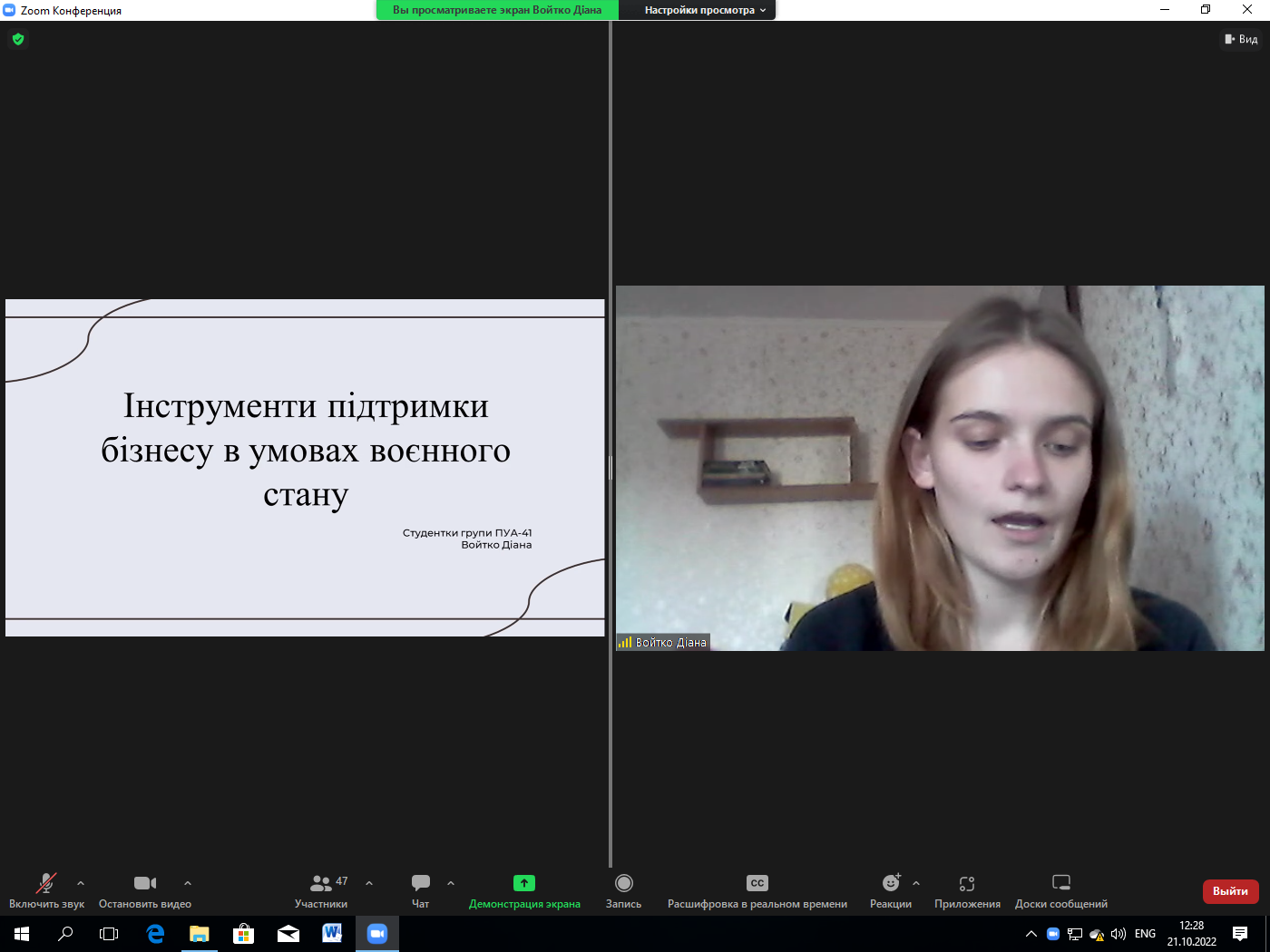The width and height of the screenshot is (1270, 952).
Task: Leave the meeting with Выйти
Action: tap(1231, 891)
